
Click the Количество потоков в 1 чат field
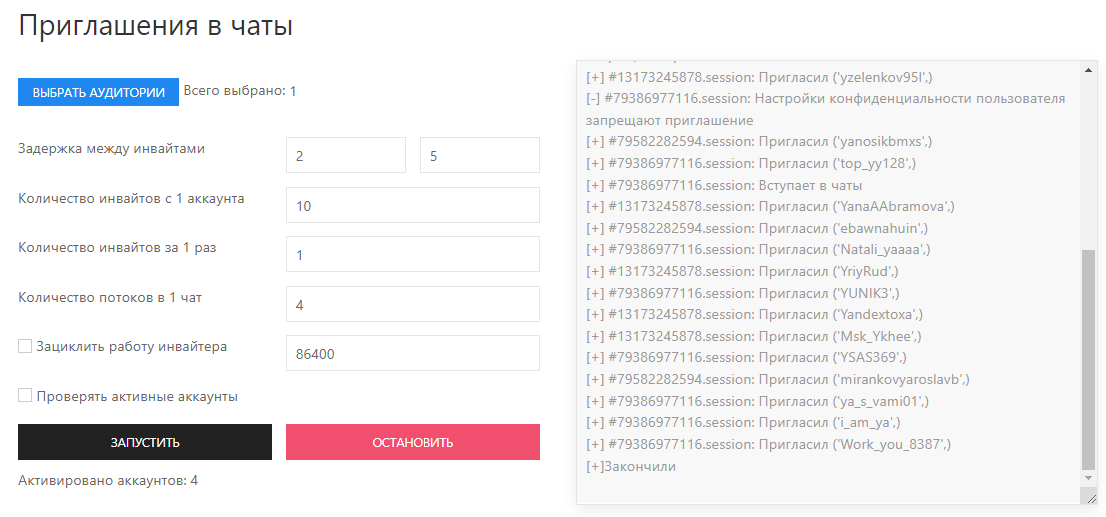pos(412,304)
